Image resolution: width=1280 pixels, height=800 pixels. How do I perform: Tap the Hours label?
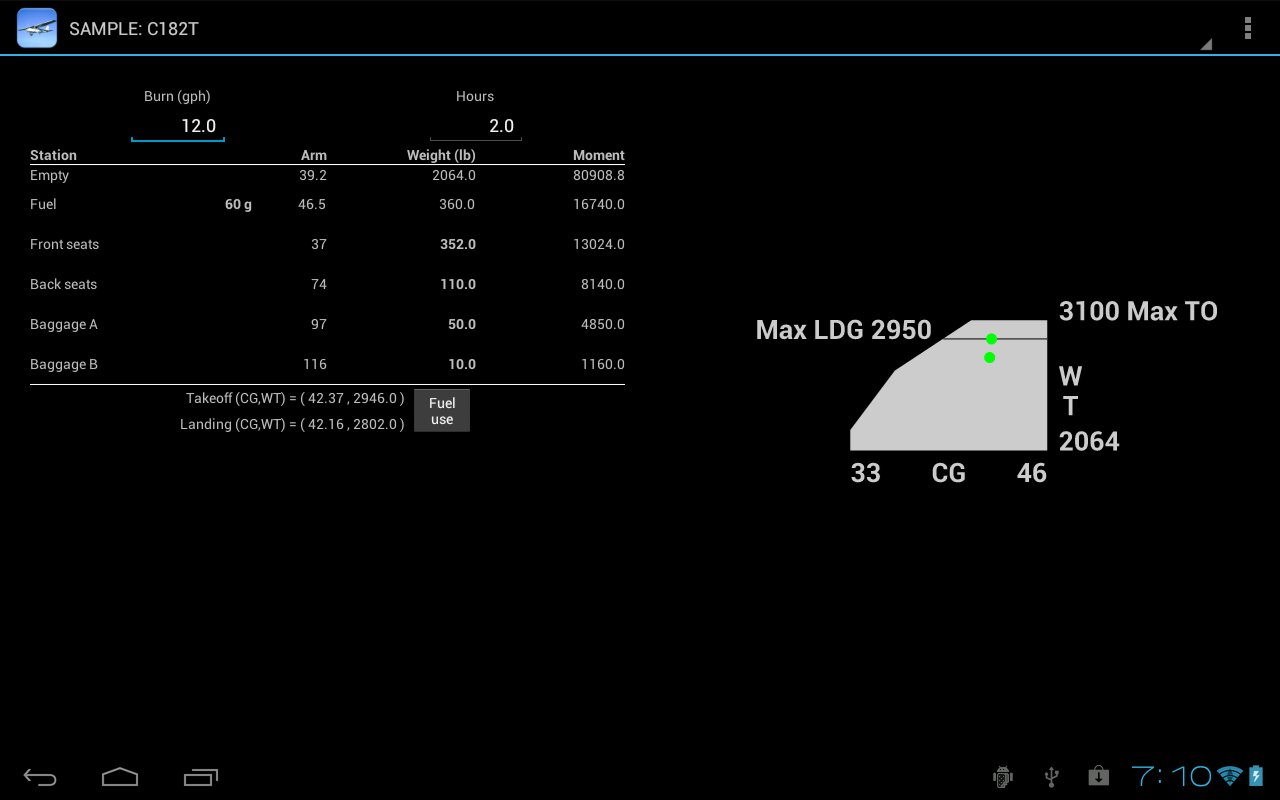click(475, 96)
